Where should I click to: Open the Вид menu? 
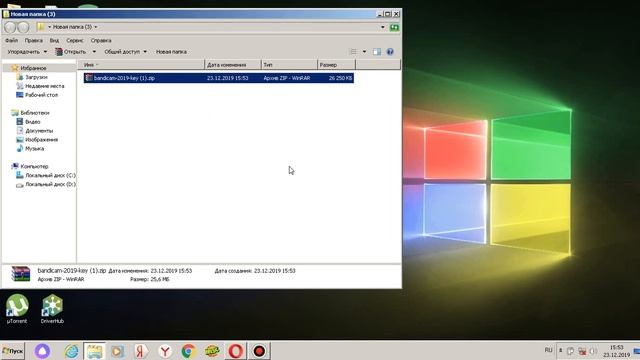(54, 40)
